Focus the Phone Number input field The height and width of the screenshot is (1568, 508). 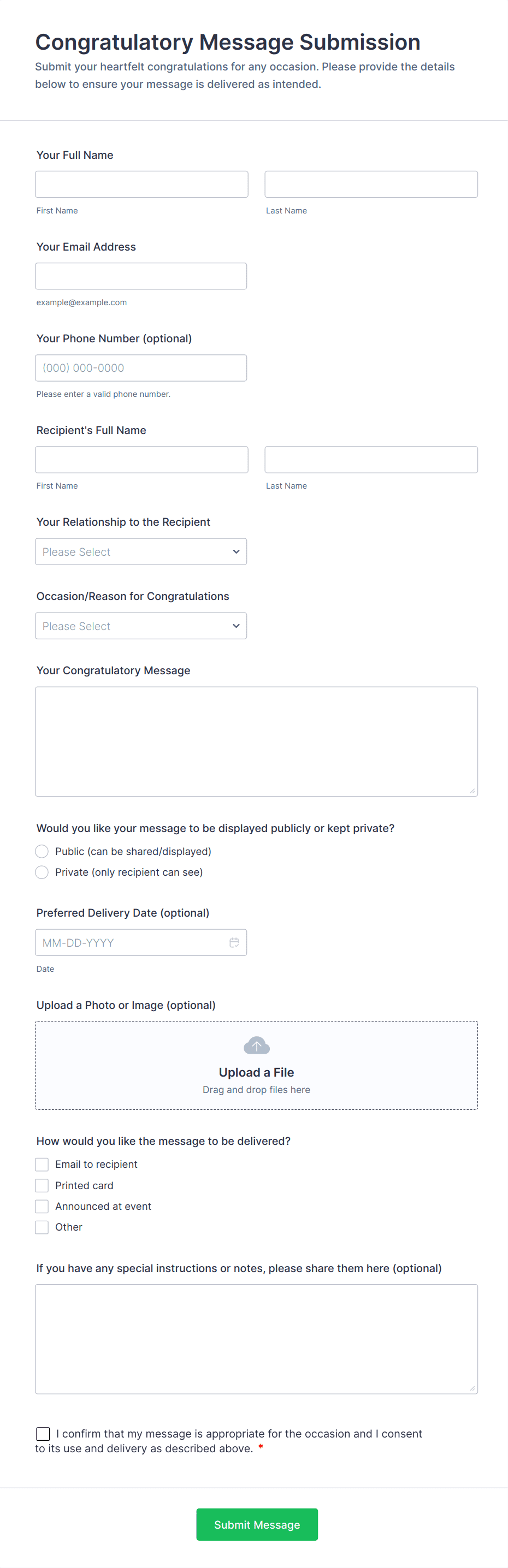(x=141, y=369)
